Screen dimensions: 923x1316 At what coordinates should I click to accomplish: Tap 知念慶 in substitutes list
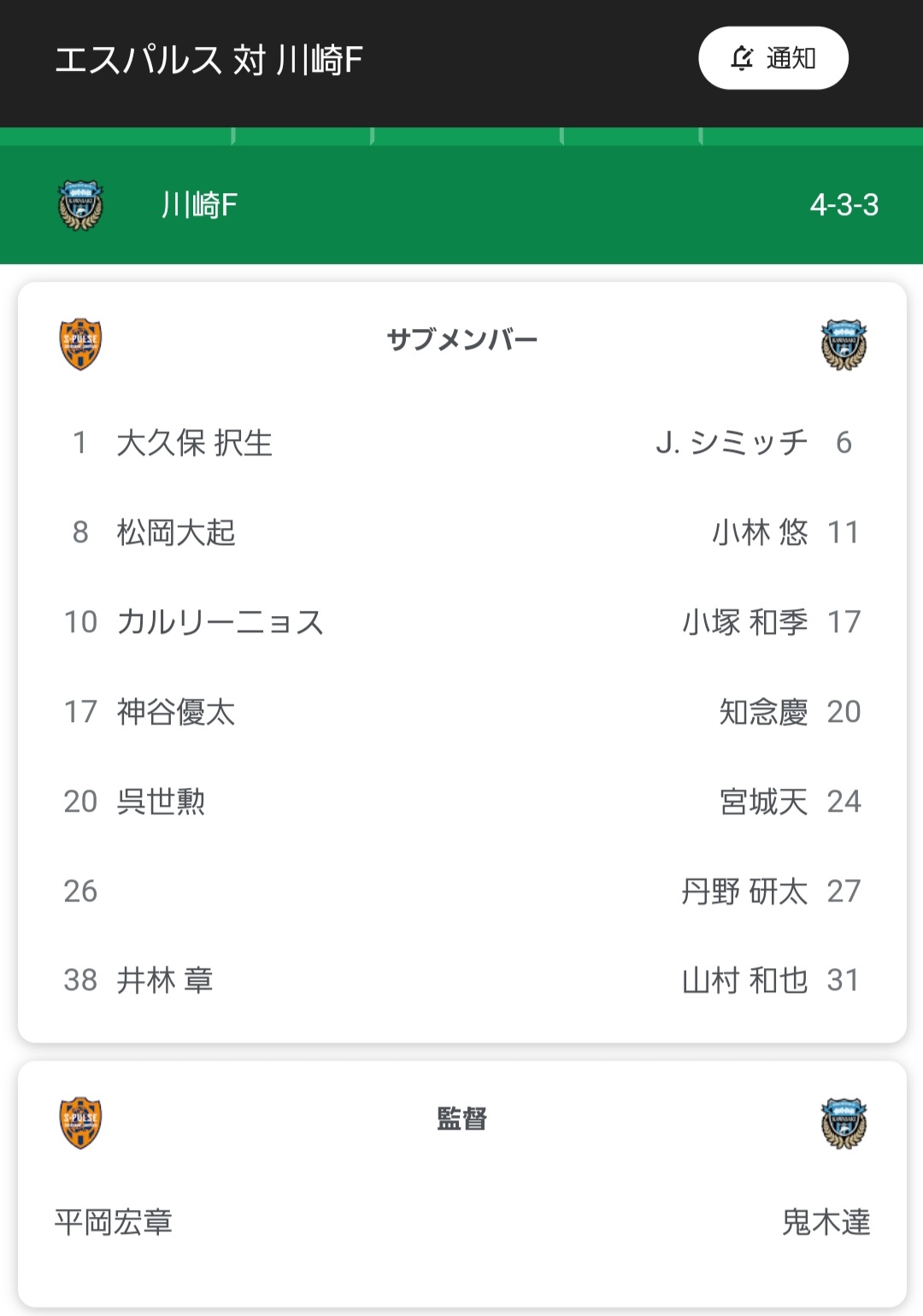[763, 712]
